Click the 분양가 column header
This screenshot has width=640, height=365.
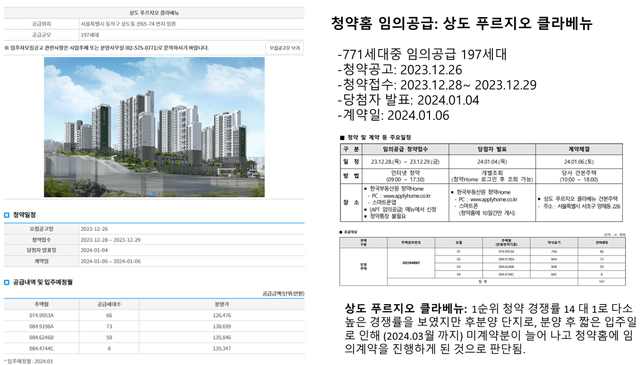[x=222, y=305]
